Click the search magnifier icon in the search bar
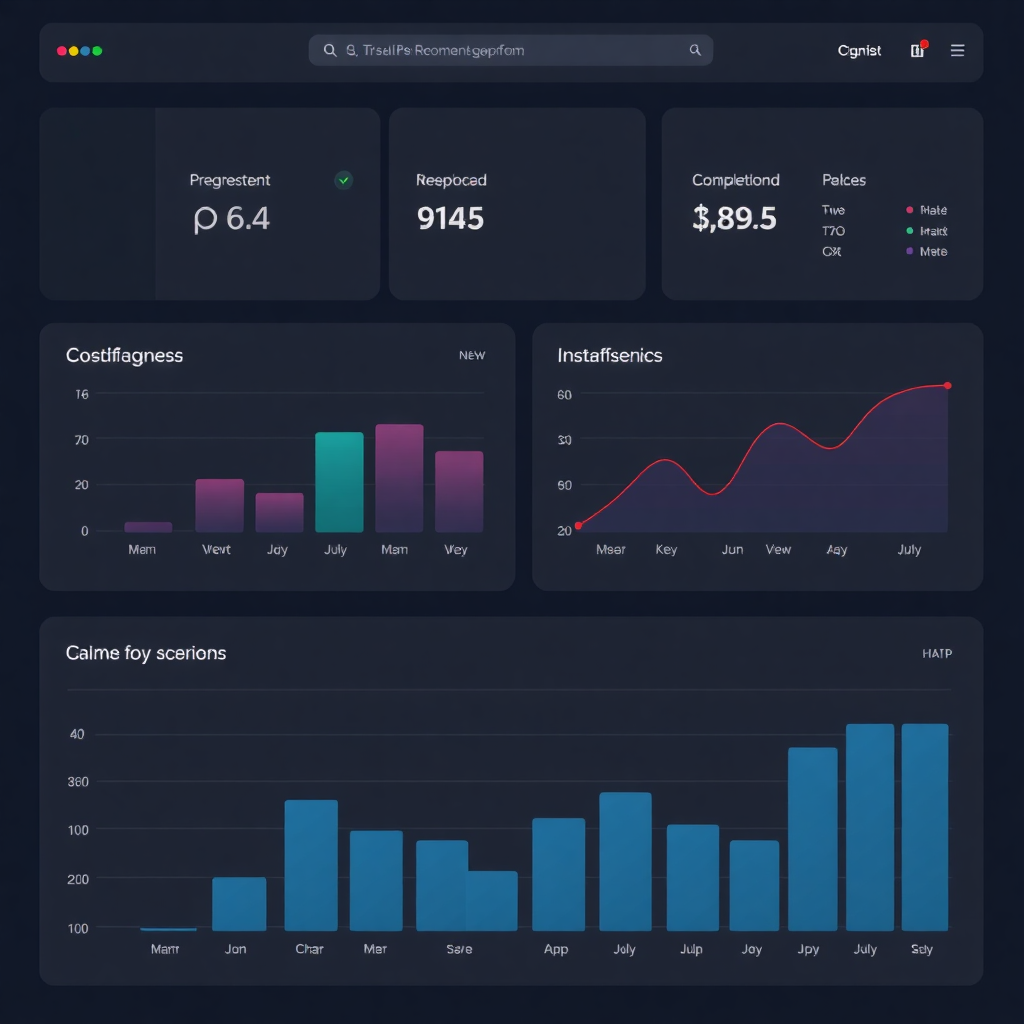This screenshot has width=1024, height=1024. pyautogui.click(x=329, y=50)
